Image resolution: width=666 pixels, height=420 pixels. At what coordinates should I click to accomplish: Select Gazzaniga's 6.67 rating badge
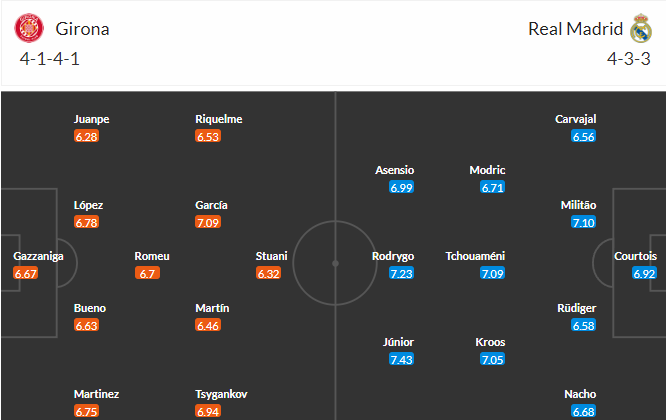tap(25, 273)
